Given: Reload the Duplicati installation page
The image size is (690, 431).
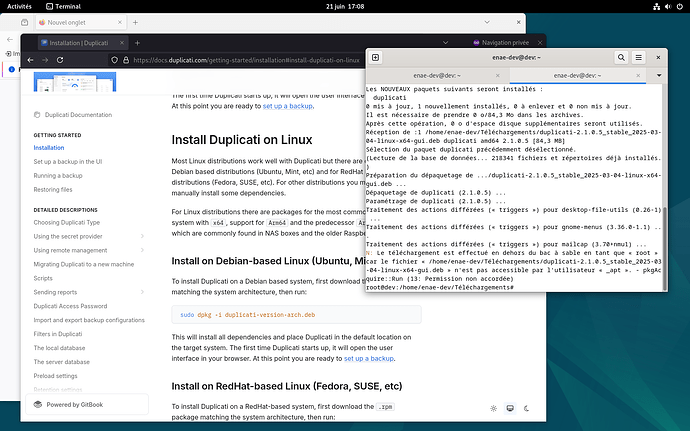Looking at the screenshot, I should (x=60, y=60).
